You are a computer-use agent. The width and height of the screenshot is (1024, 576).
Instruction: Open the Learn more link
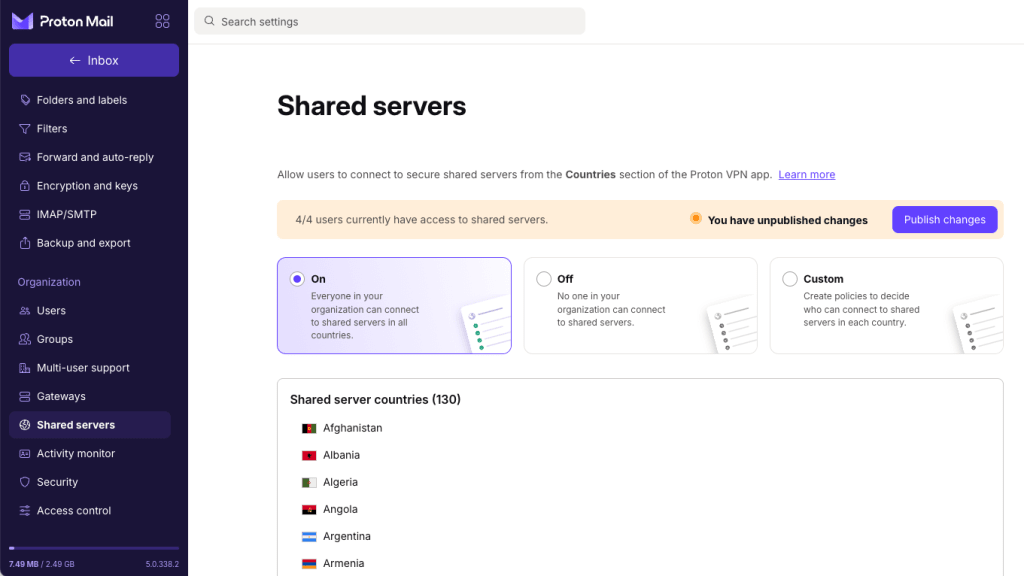pos(806,174)
